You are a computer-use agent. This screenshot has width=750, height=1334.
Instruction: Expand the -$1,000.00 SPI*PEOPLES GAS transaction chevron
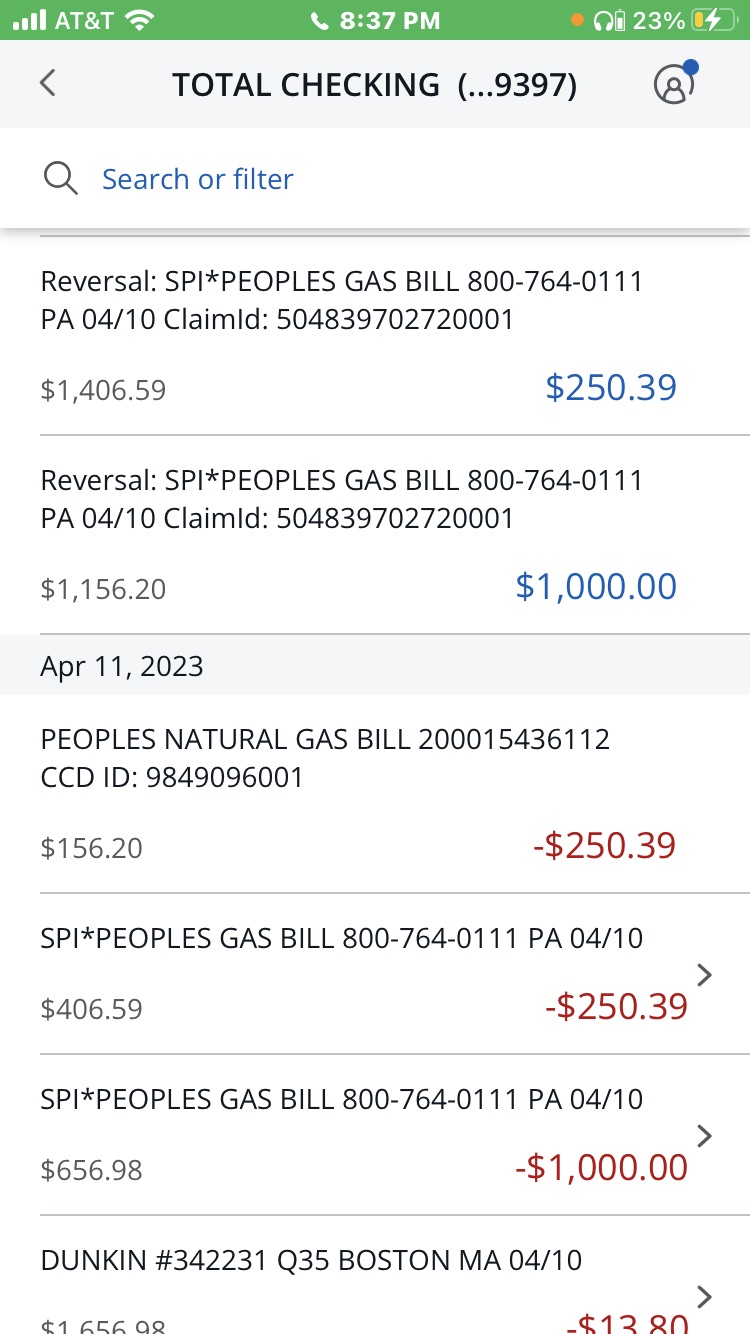pyautogui.click(x=704, y=1135)
